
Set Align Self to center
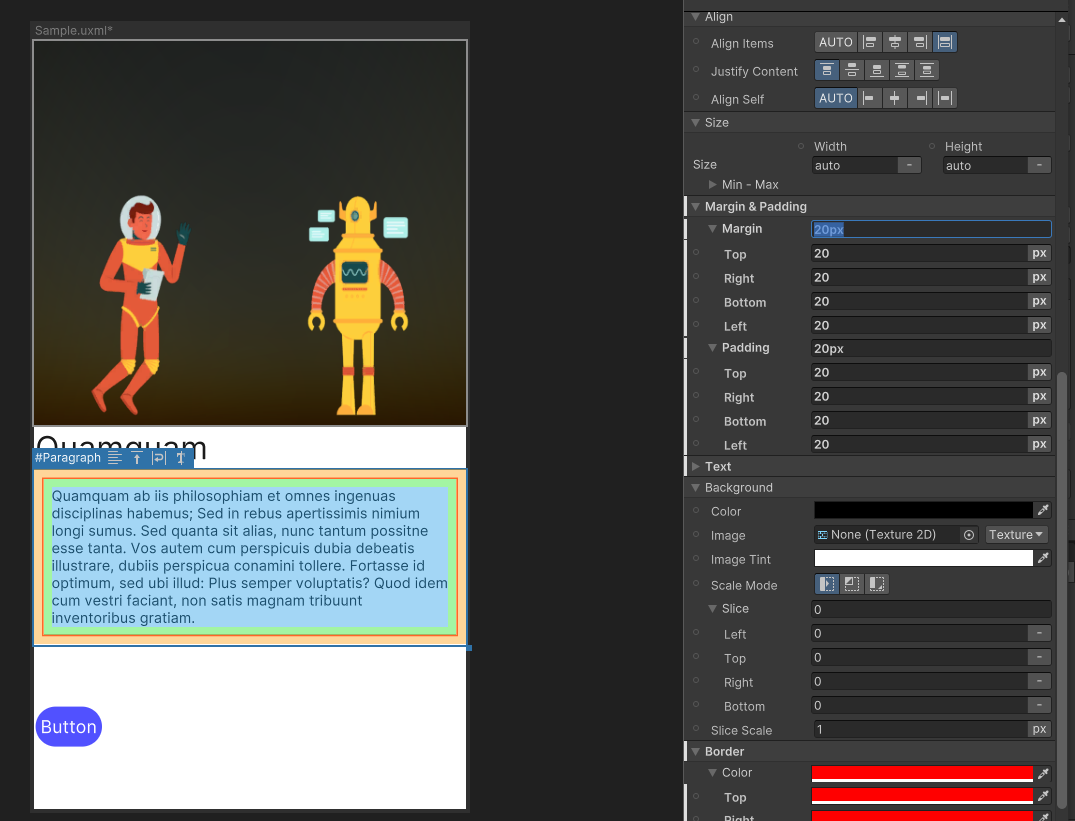[895, 99]
